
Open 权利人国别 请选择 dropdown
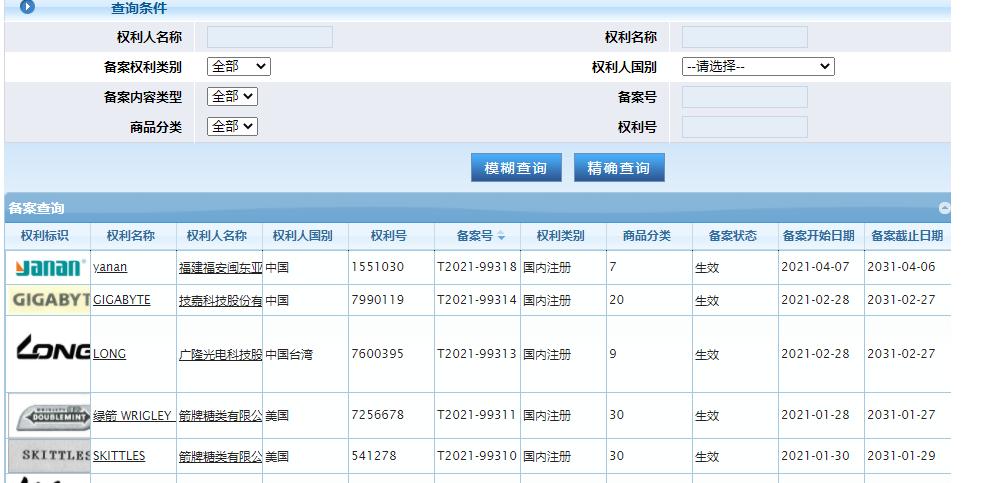tap(758, 66)
